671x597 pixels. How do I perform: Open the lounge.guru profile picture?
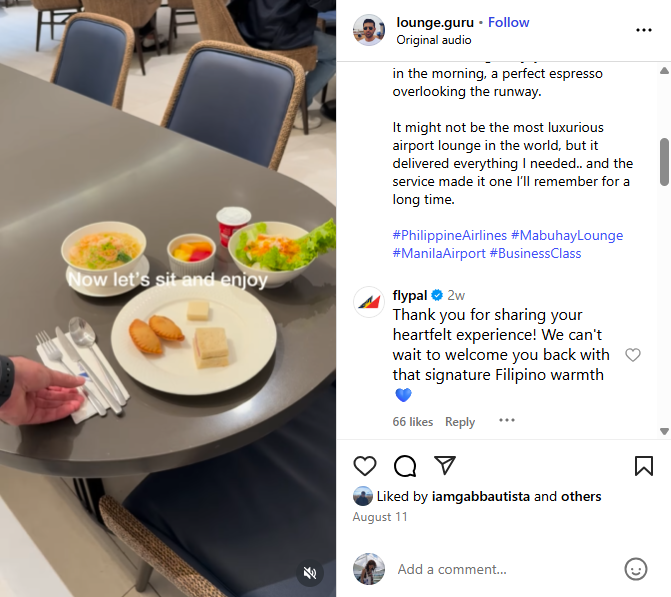tap(369, 30)
